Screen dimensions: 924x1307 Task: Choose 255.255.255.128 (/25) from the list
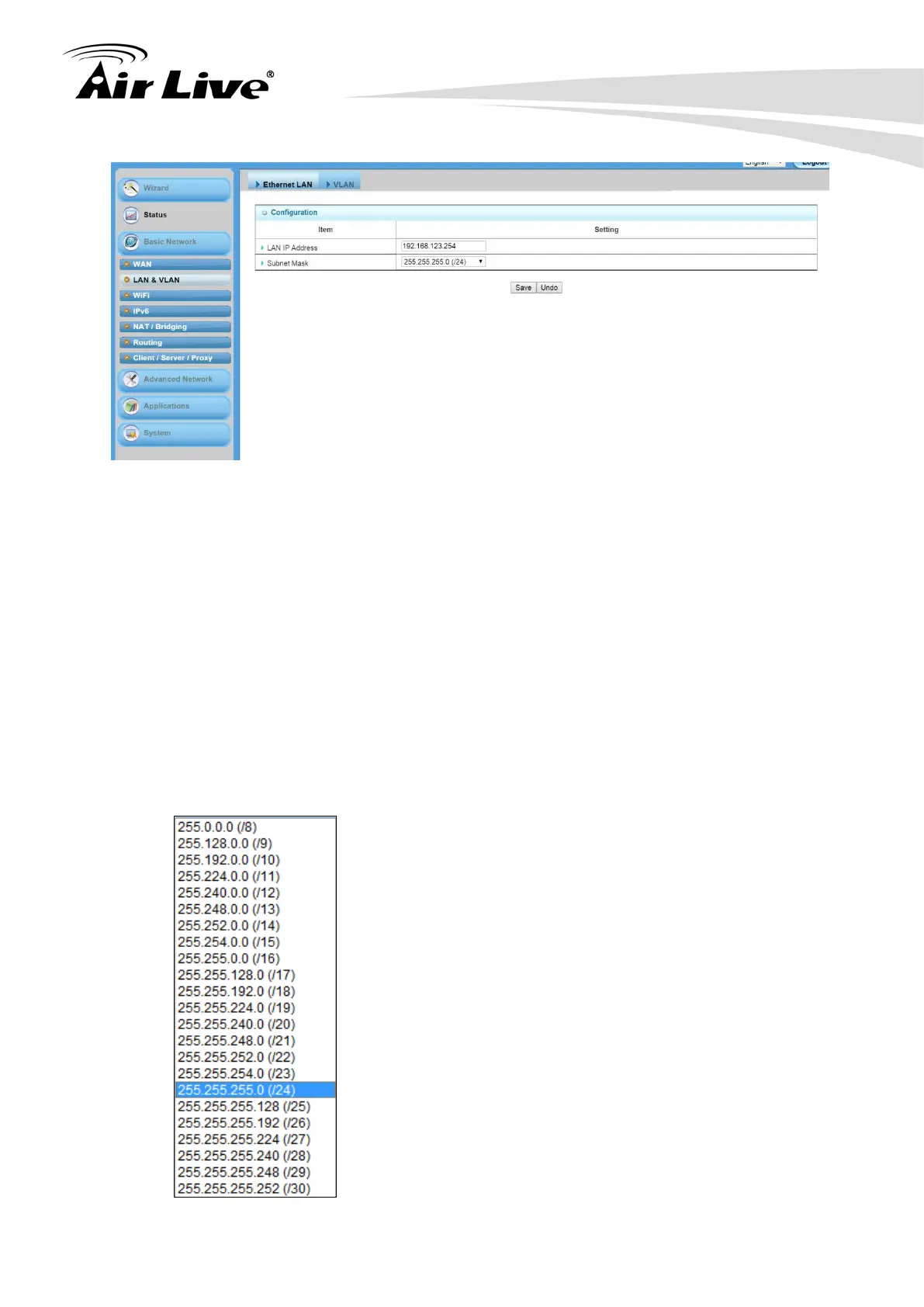coord(244,1106)
